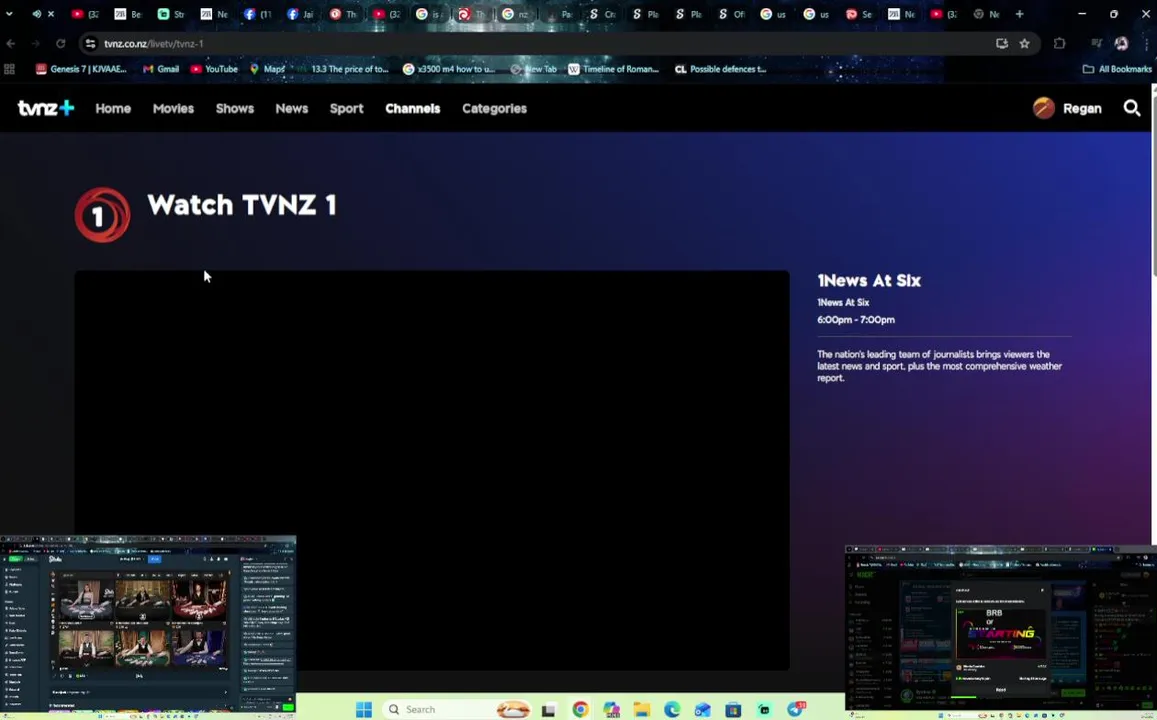The width and height of the screenshot is (1157, 720).
Task: Open the Shows section
Action: pos(235,108)
